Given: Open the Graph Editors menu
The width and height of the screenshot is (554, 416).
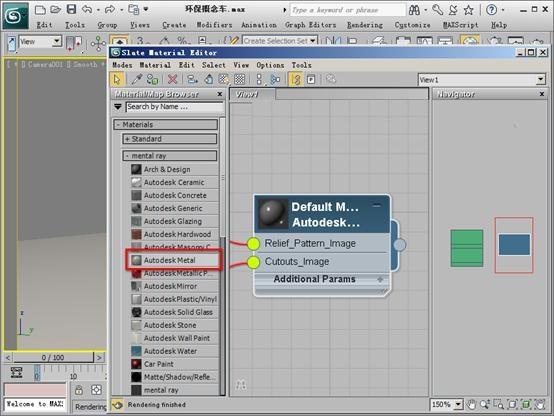Looking at the screenshot, I should click(x=310, y=25).
